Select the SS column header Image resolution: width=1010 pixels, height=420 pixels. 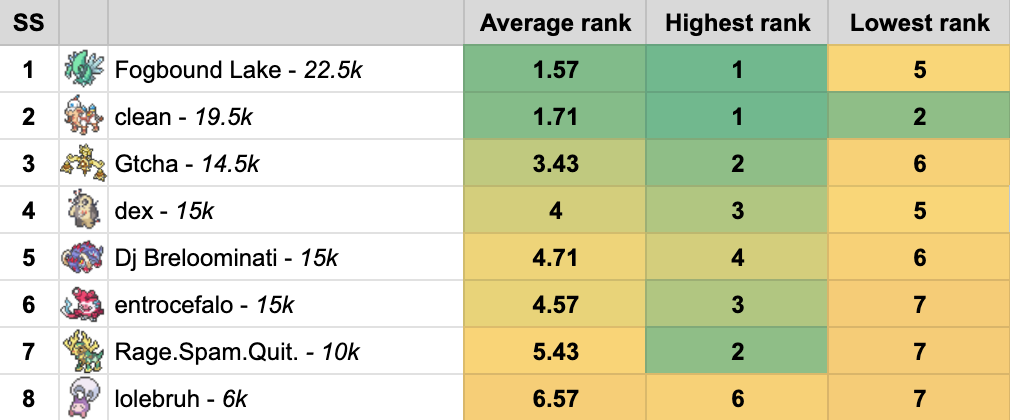[x=28, y=22]
